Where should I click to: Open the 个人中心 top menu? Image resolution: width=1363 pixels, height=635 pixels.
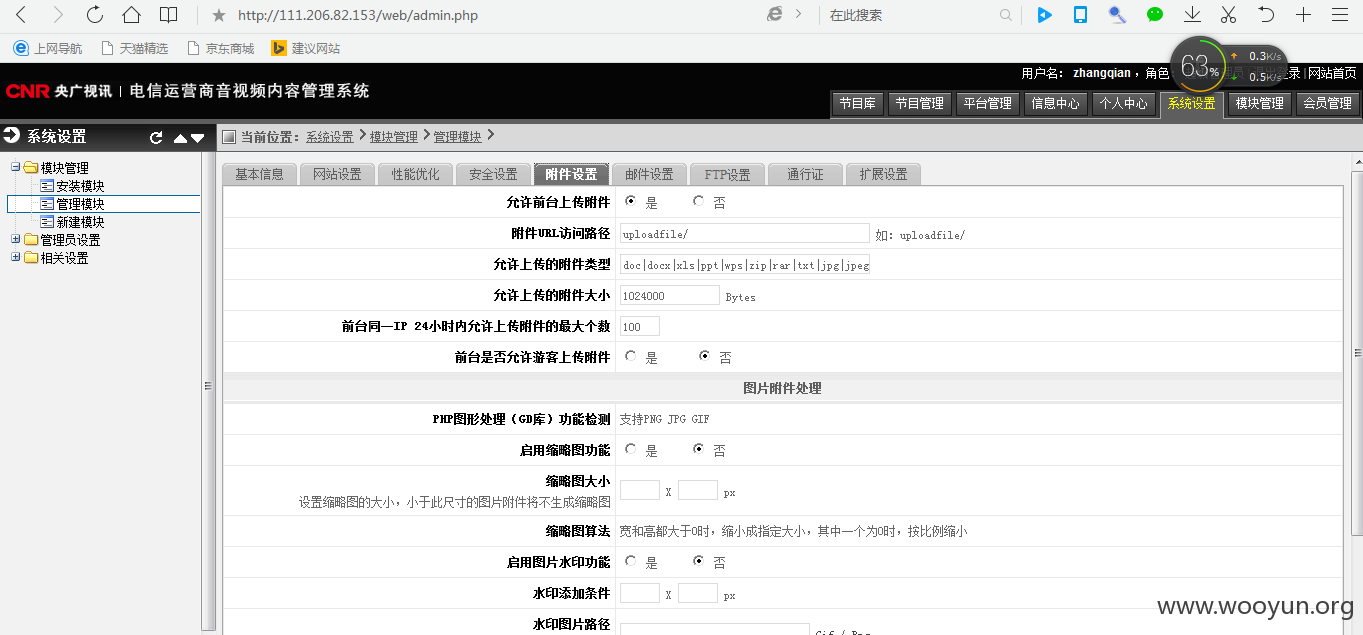click(x=1123, y=103)
